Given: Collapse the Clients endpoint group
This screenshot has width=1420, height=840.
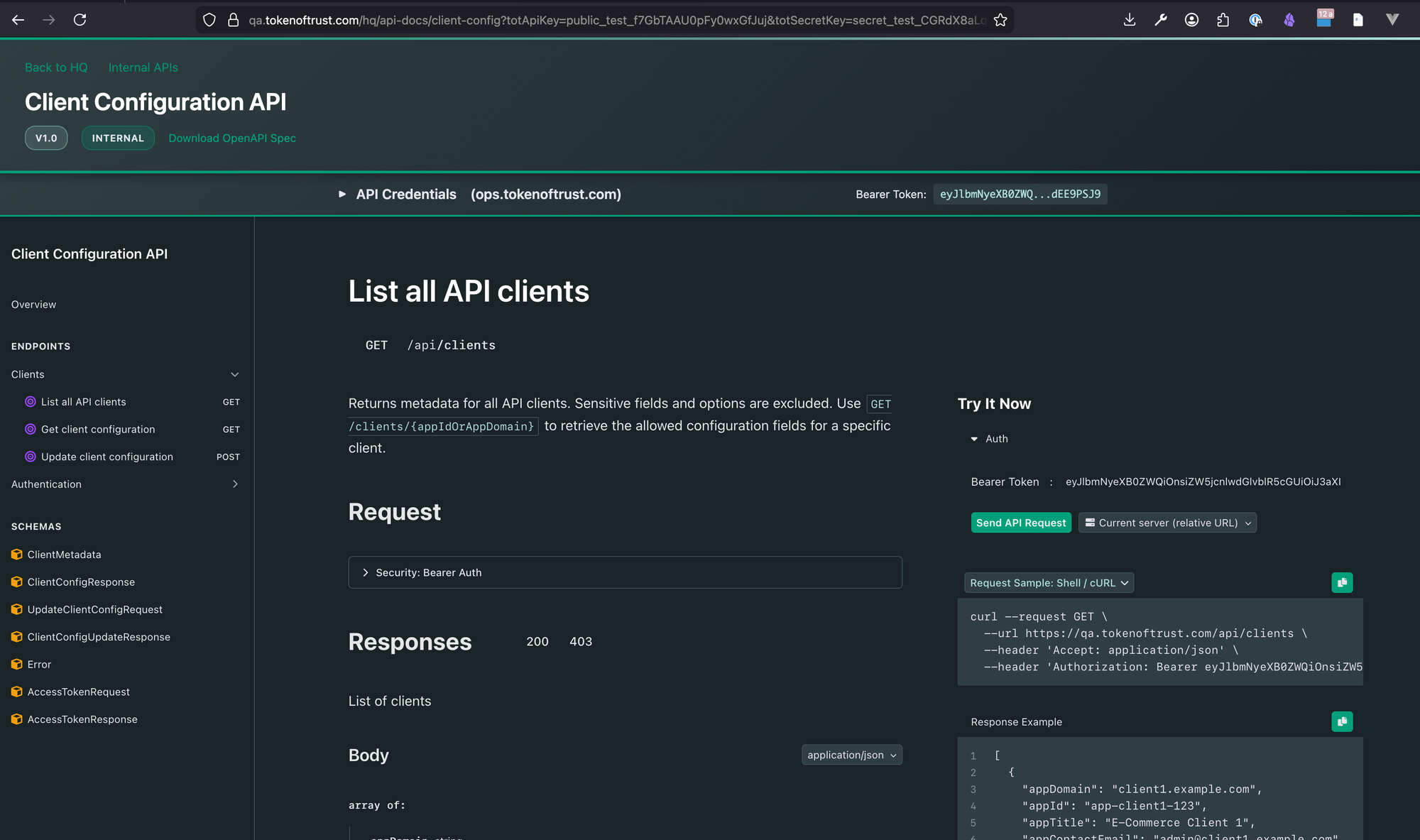Looking at the screenshot, I should click(x=234, y=374).
